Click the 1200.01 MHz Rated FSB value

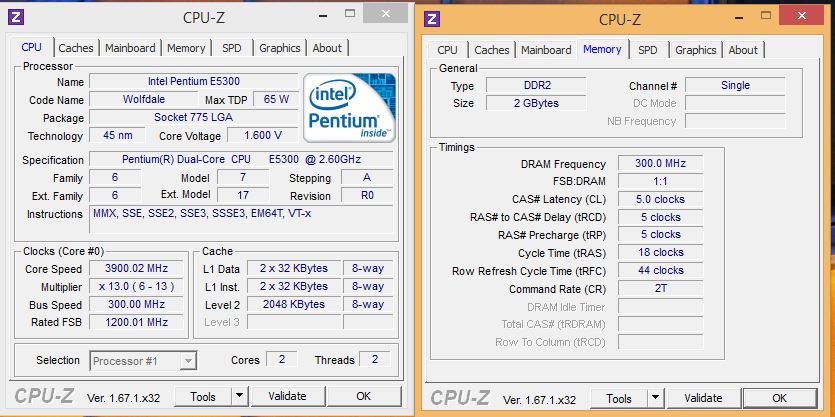[136, 322]
